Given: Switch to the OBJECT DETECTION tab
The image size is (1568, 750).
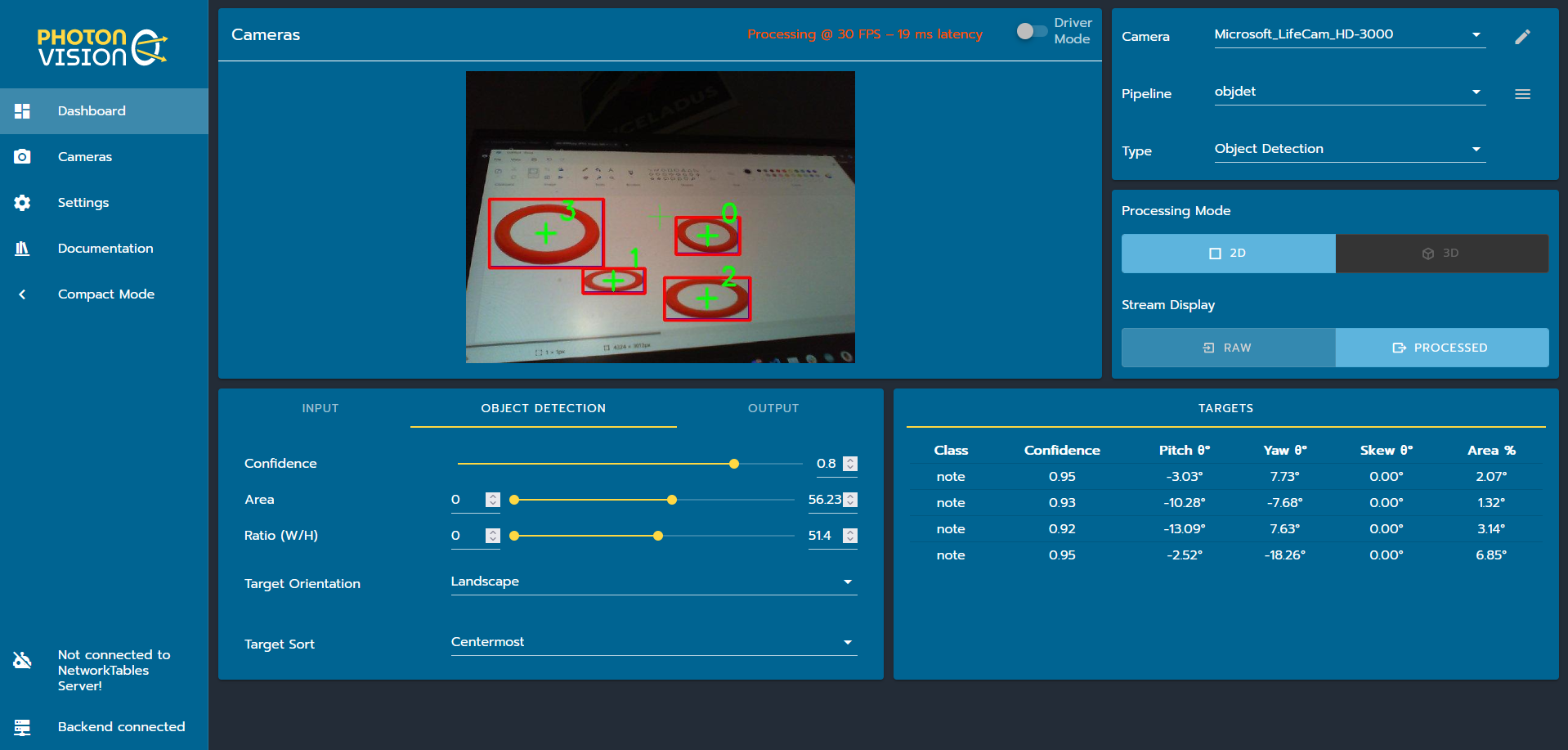Looking at the screenshot, I should click(x=543, y=408).
